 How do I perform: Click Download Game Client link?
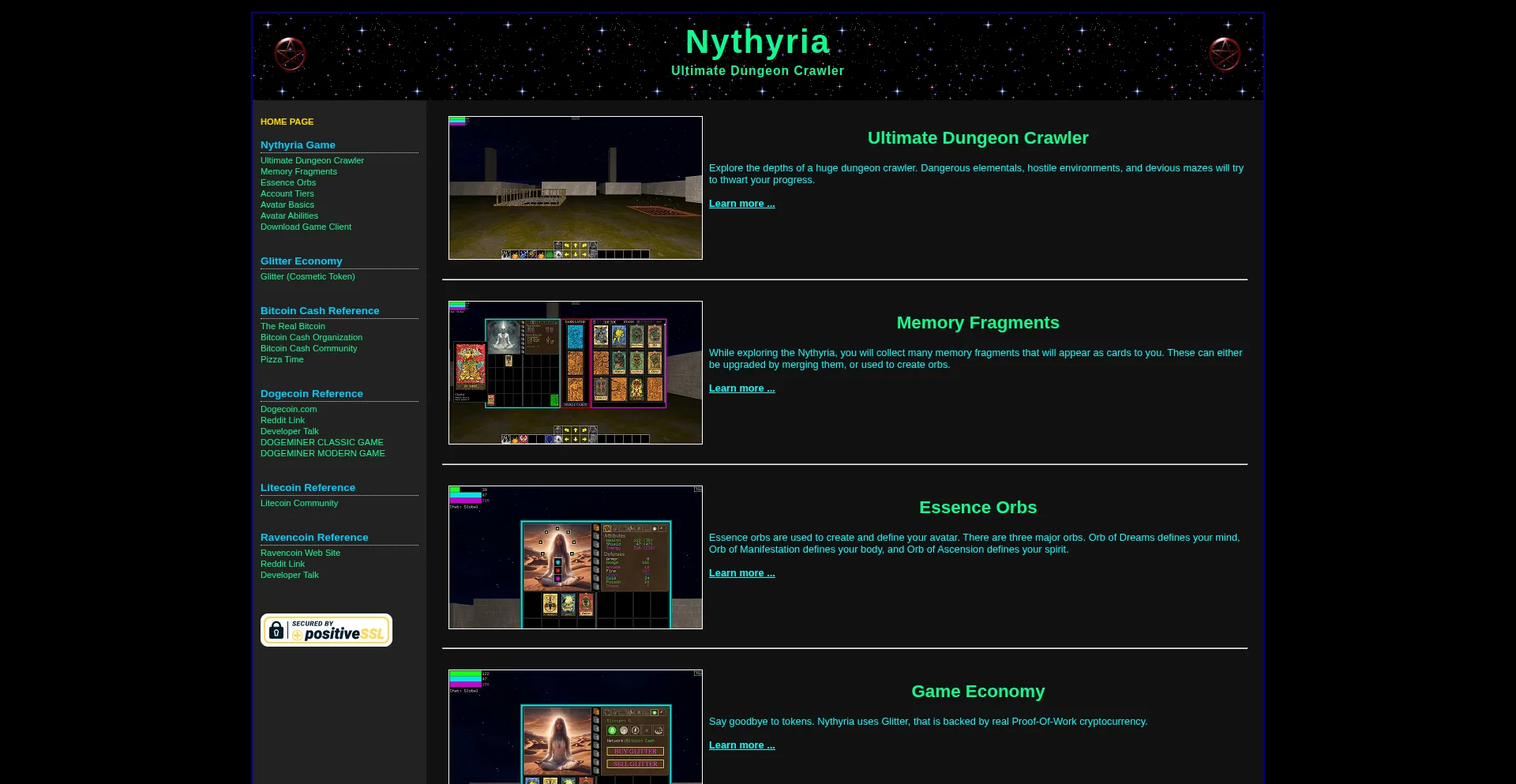pyautogui.click(x=306, y=227)
